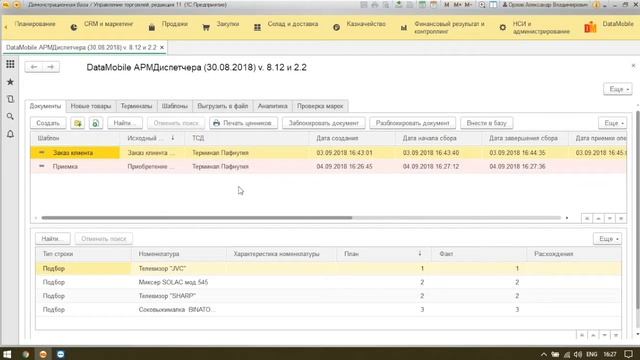Open the Склад и доставка section
The width and height of the screenshot is (640, 360).
click(286, 24)
